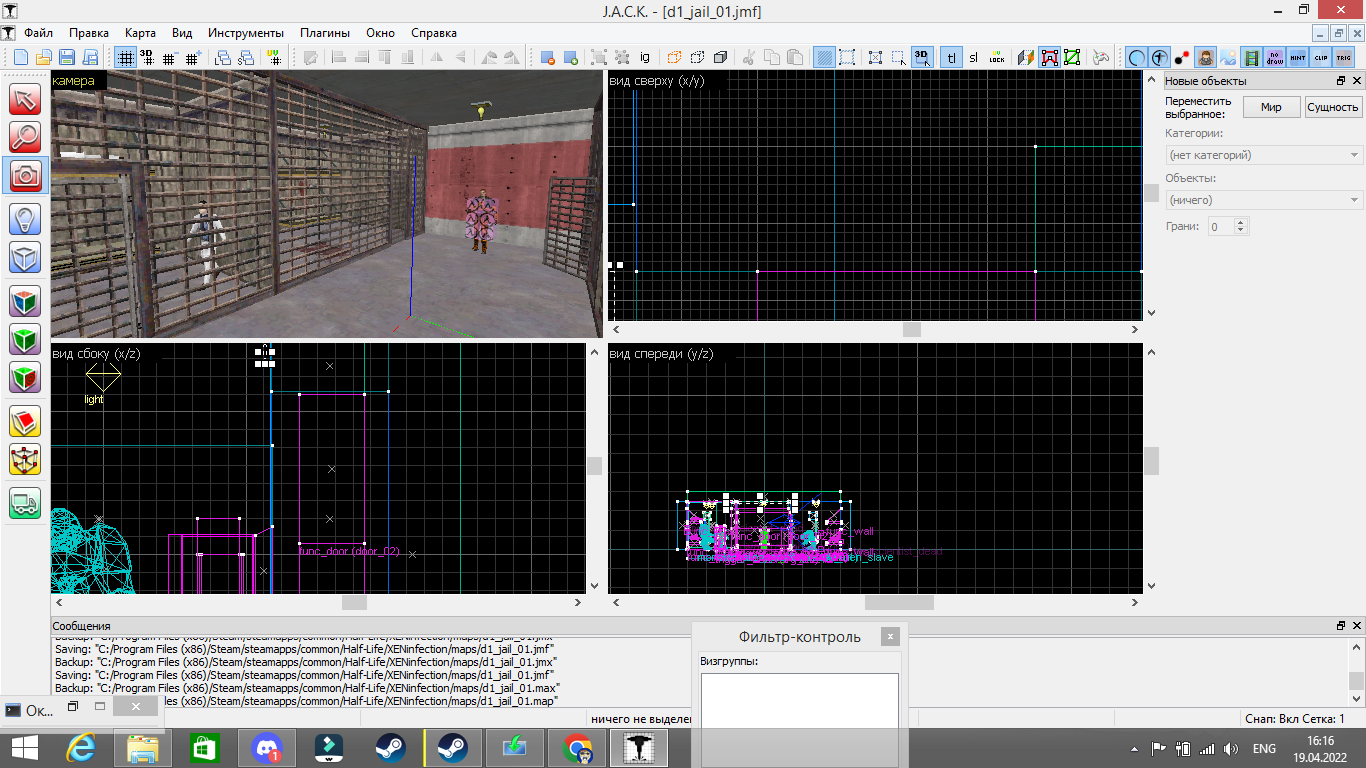Click the side view horizontal scrollbar thumb
This screenshot has height=768, width=1366.
(354, 603)
